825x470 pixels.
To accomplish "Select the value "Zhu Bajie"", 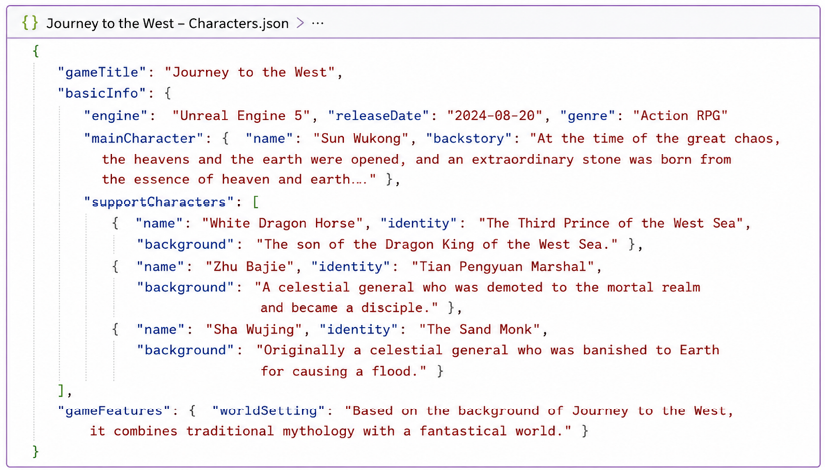I will 249,266.
